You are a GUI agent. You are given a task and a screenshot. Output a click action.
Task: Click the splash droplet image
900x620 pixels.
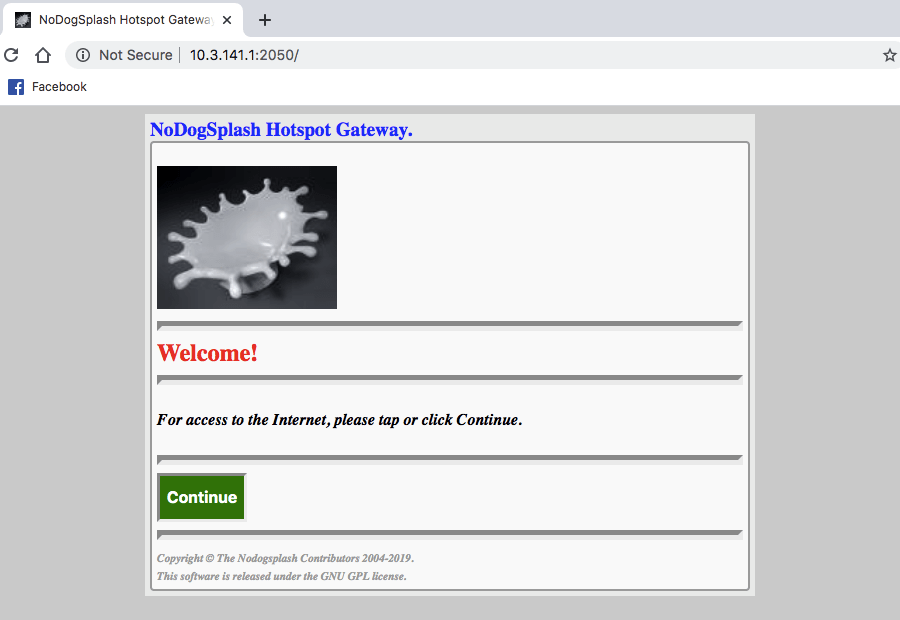coord(246,237)
